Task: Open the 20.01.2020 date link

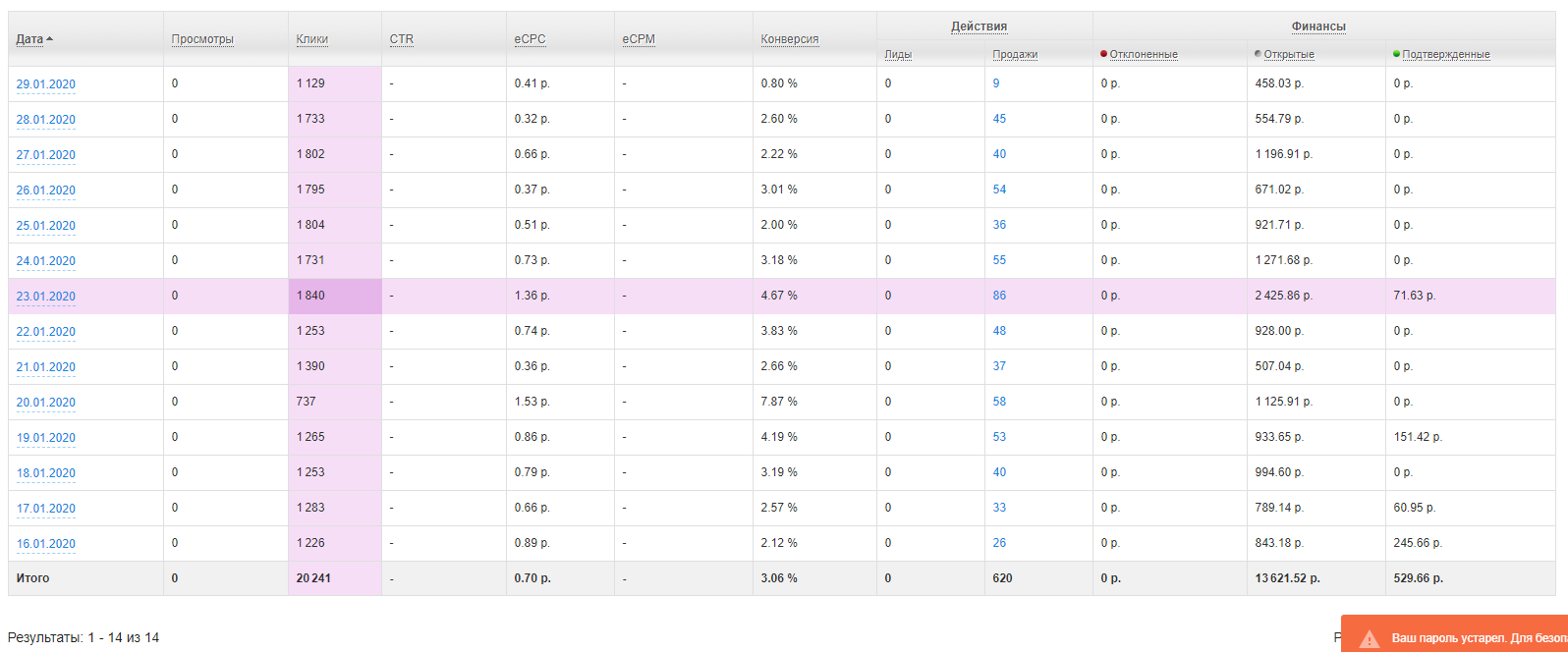Action: (45, 403)
